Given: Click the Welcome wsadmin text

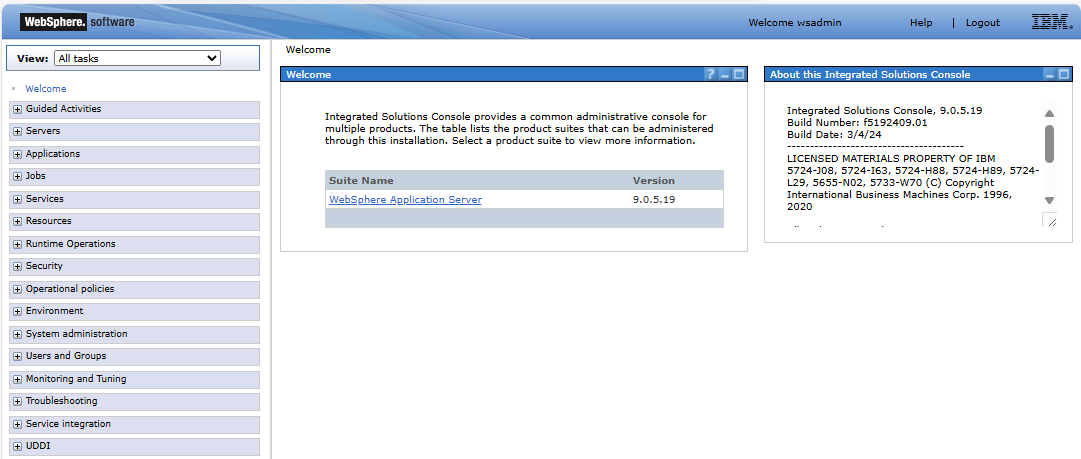Looking at the screenshot, I should pos(795,23).
